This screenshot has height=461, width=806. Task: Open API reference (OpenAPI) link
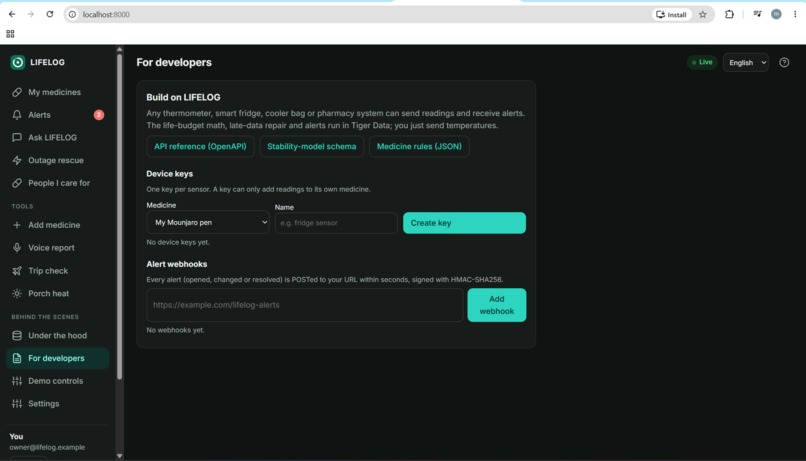click(x=200, y=146)
